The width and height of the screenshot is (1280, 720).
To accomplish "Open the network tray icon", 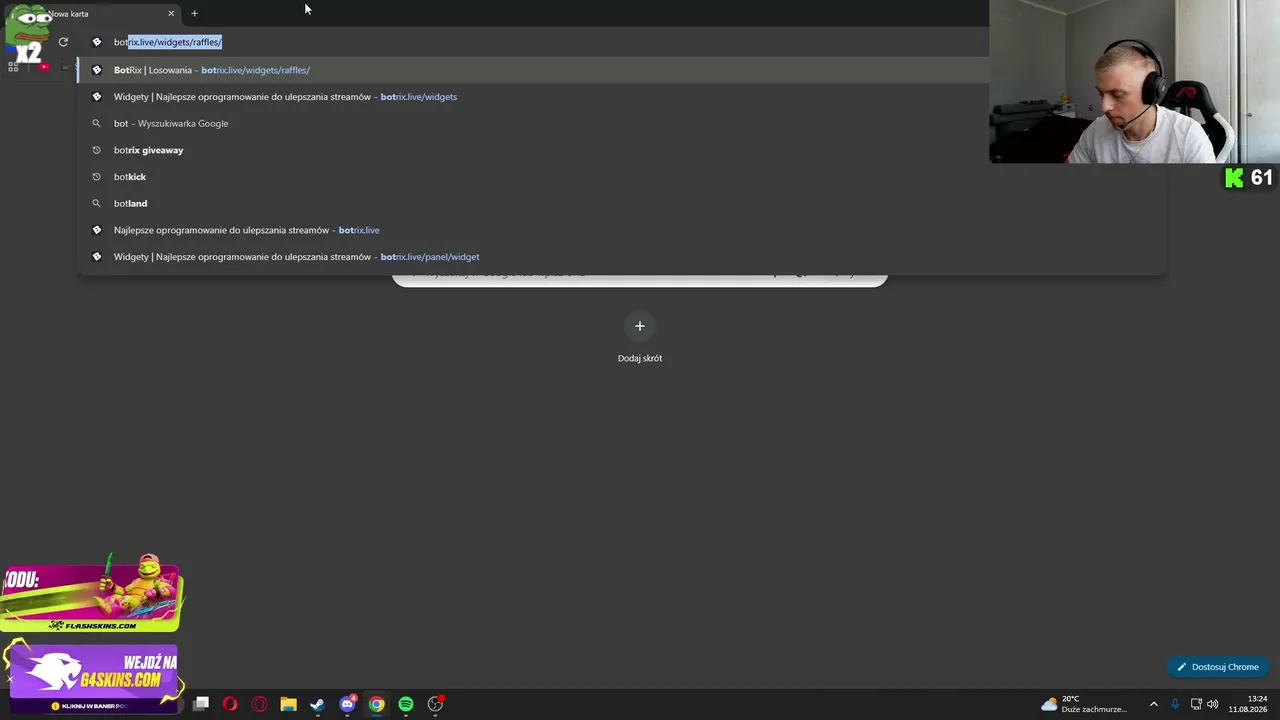I will 1196,704.
